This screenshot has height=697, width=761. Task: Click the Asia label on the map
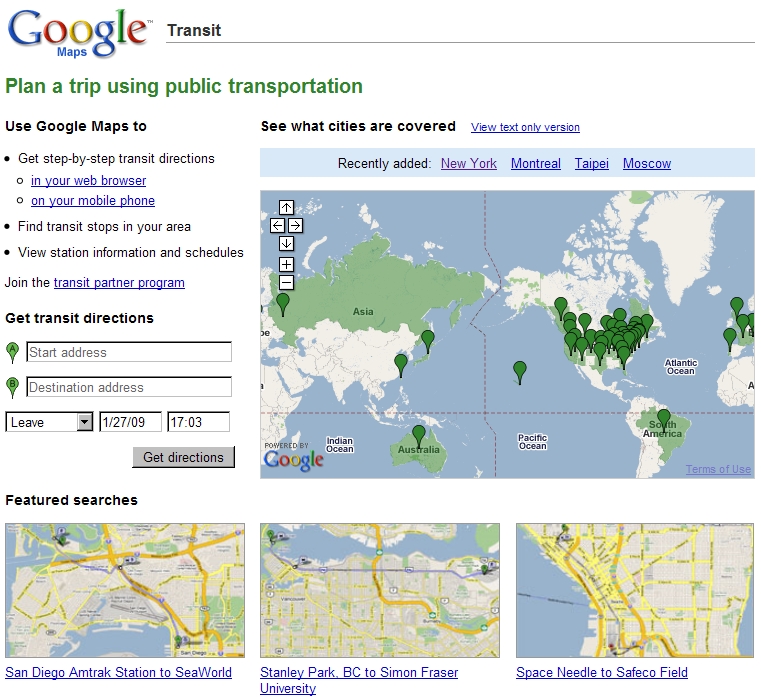click(x=363, y=312)
